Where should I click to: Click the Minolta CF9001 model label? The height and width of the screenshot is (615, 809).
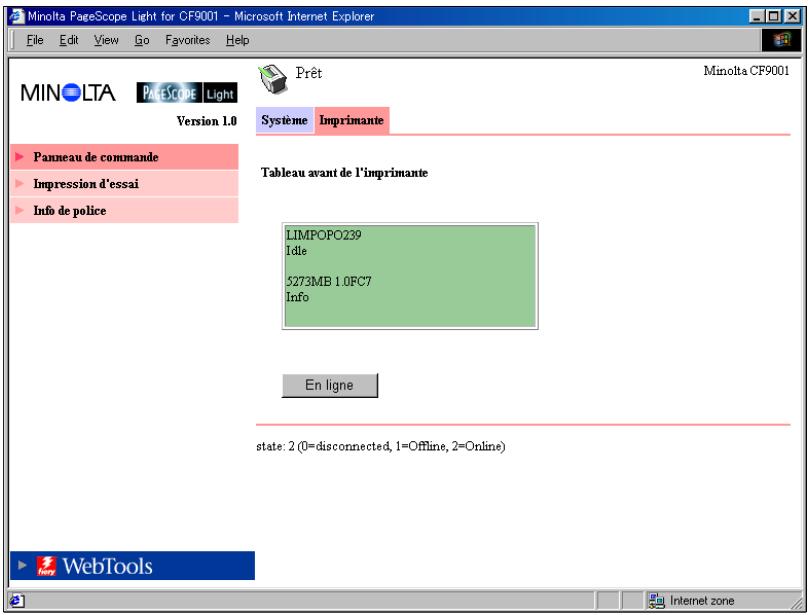[746, 71]
